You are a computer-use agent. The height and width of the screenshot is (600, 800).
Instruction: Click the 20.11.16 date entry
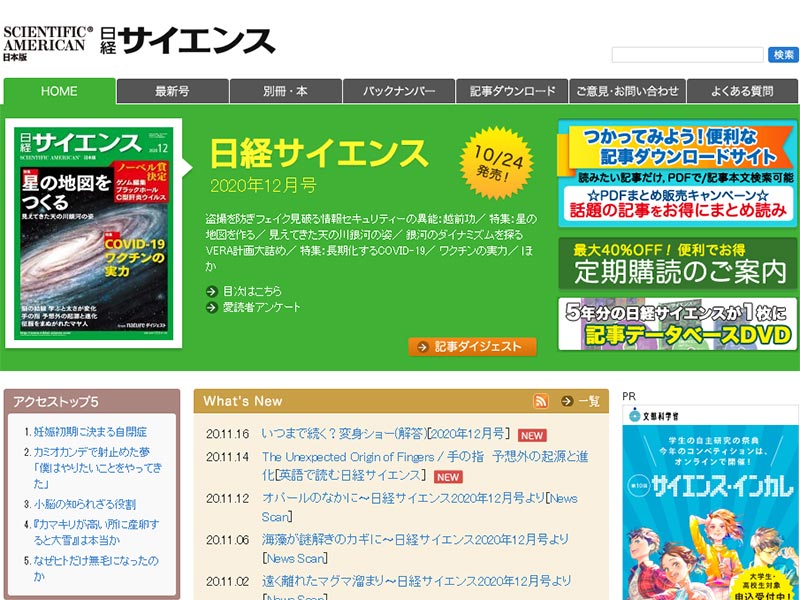(228, 434)
